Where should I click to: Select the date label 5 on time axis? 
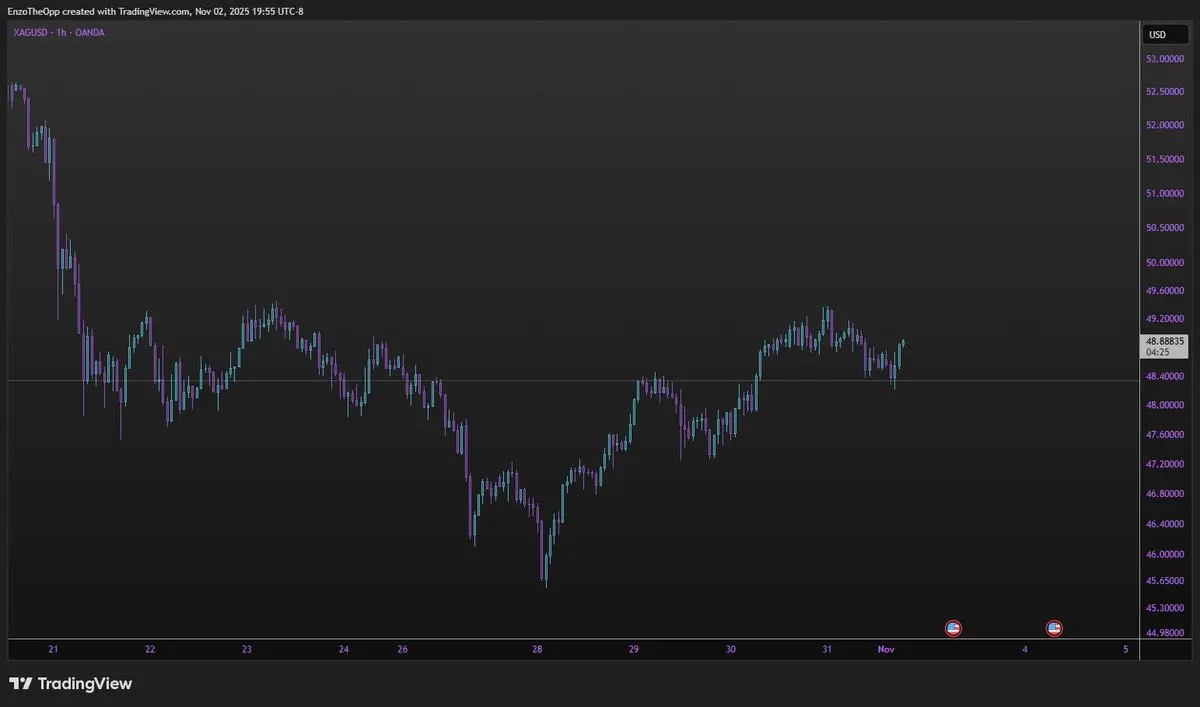(1126, 650)
